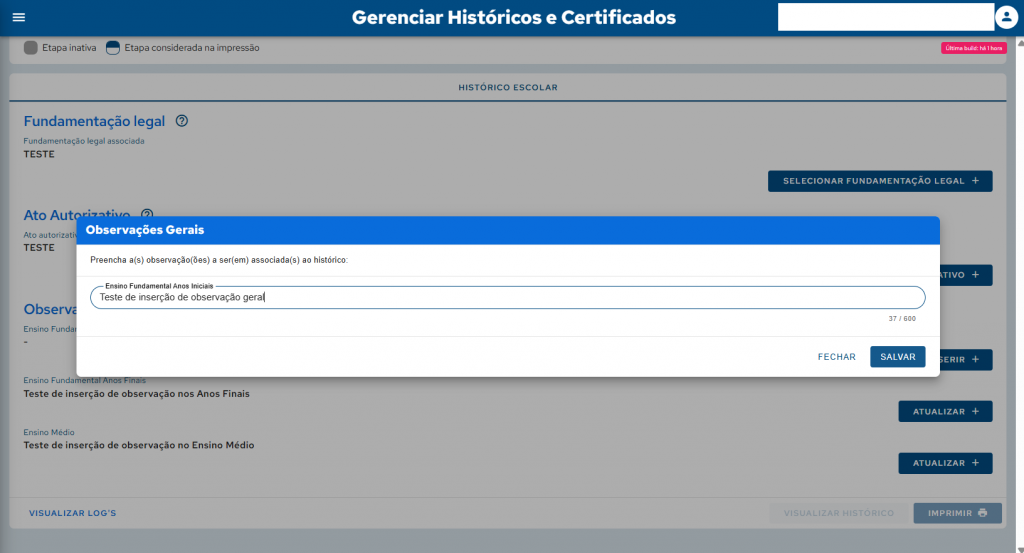Click the Fundamentação legal help icon

tap(182, 121)
